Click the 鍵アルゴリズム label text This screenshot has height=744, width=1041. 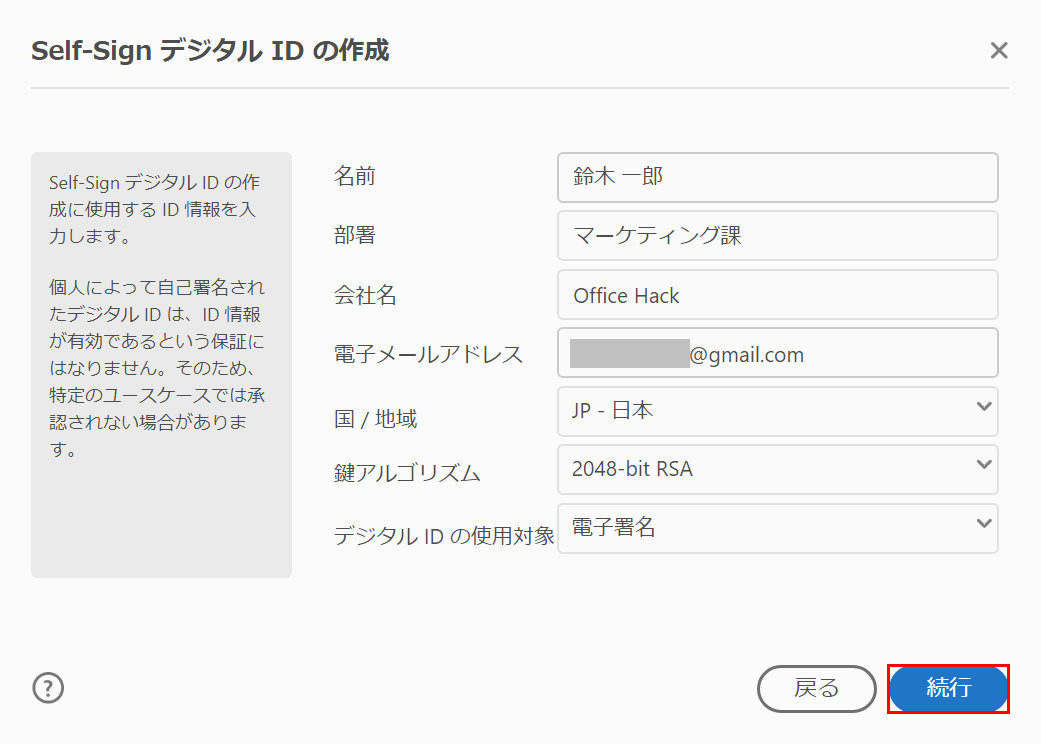tap(407, 473)
